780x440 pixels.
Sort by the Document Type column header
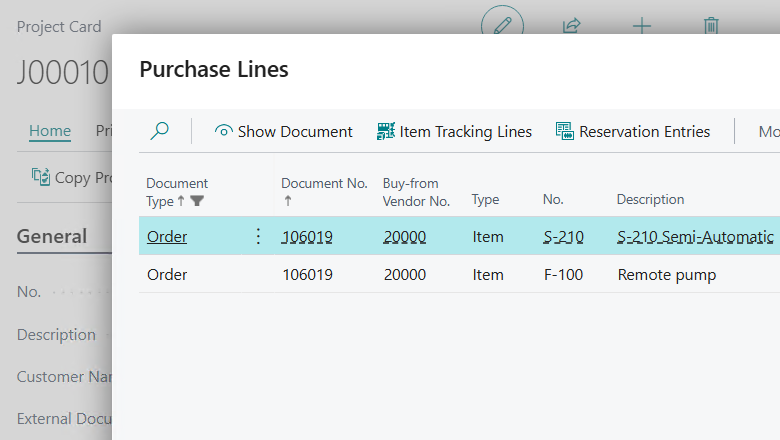click(x=177, y=192)
